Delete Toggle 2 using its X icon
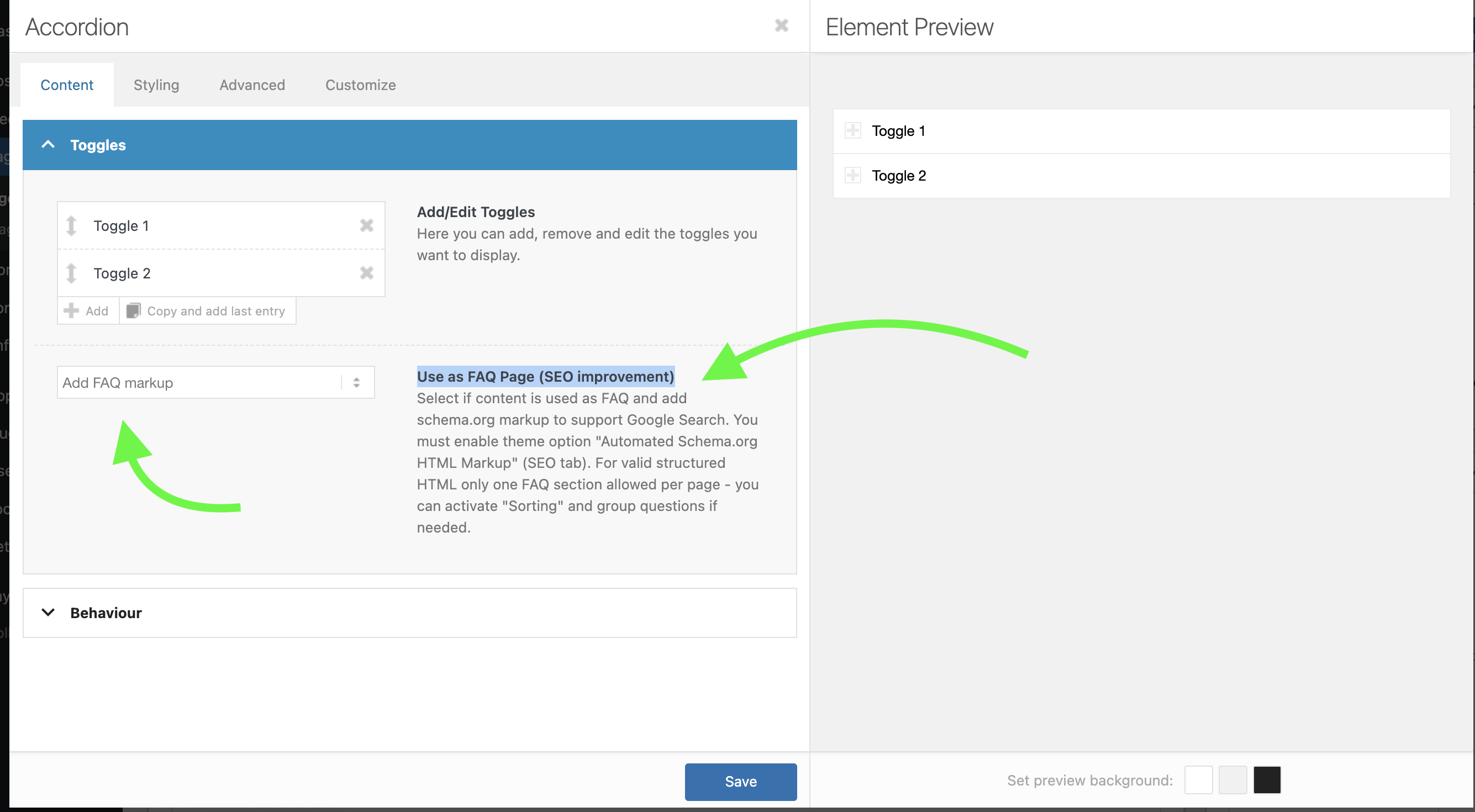The width and height of the screenshot is (1475, 812). click(366, 273)
